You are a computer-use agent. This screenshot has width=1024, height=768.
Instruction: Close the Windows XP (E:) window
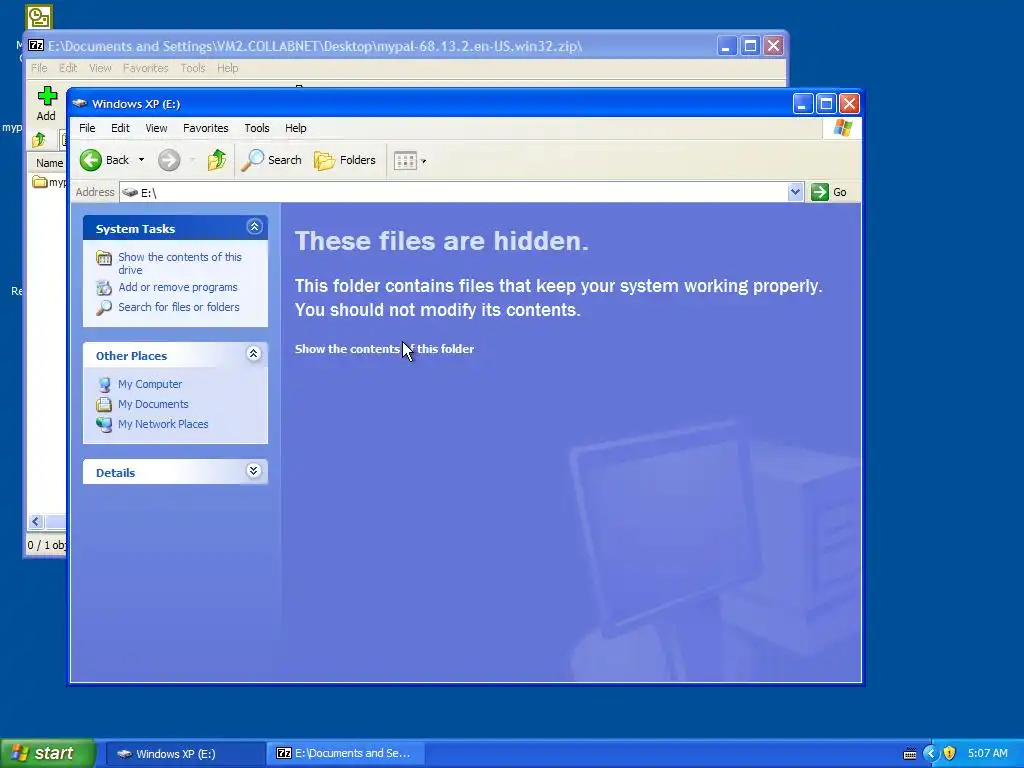(x=849, y=103)
